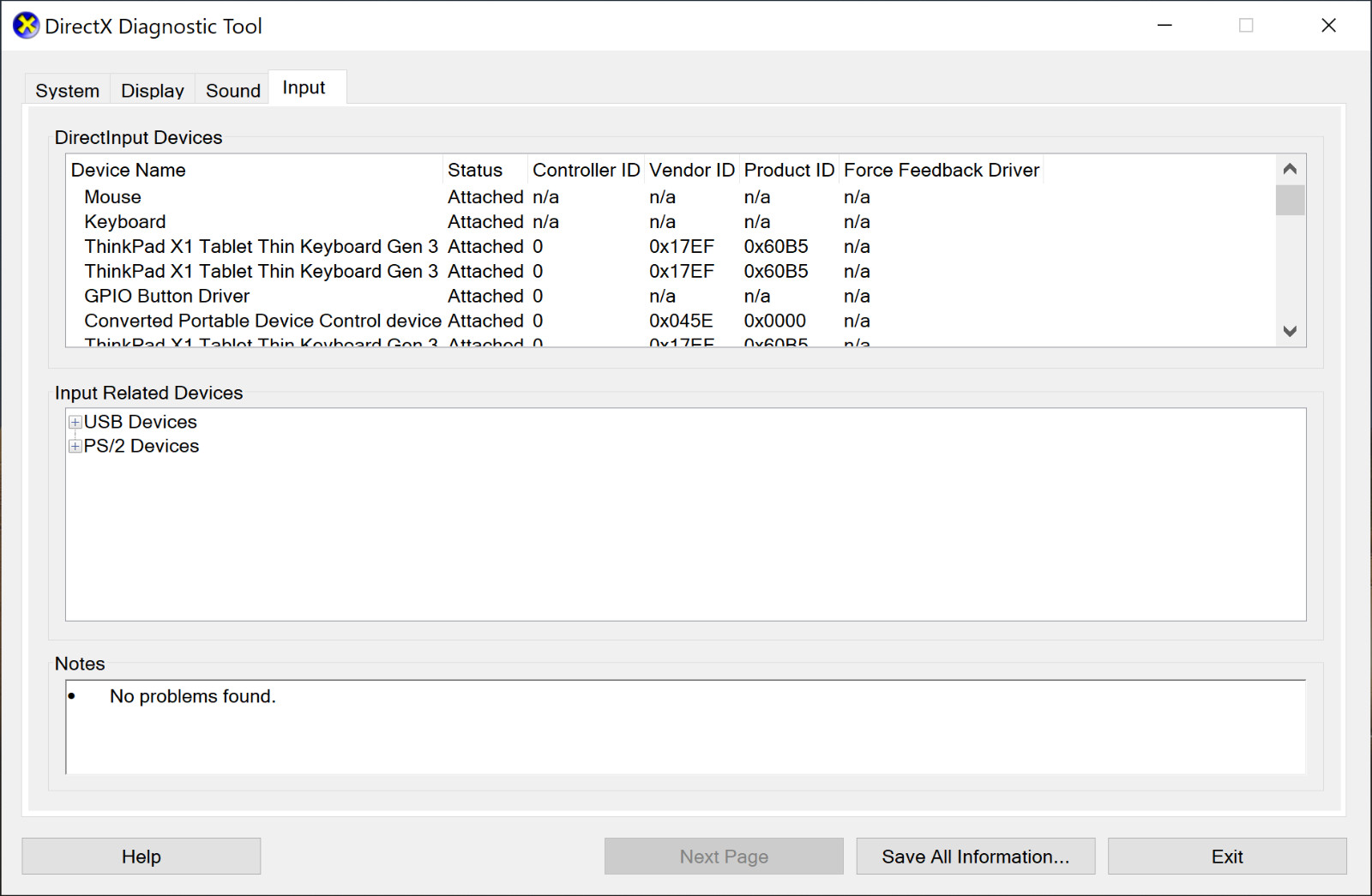Click the DirectX Diagnostic Tool title icon
The width and height of the screenshot is (1372, 896).
click(26, 26)
